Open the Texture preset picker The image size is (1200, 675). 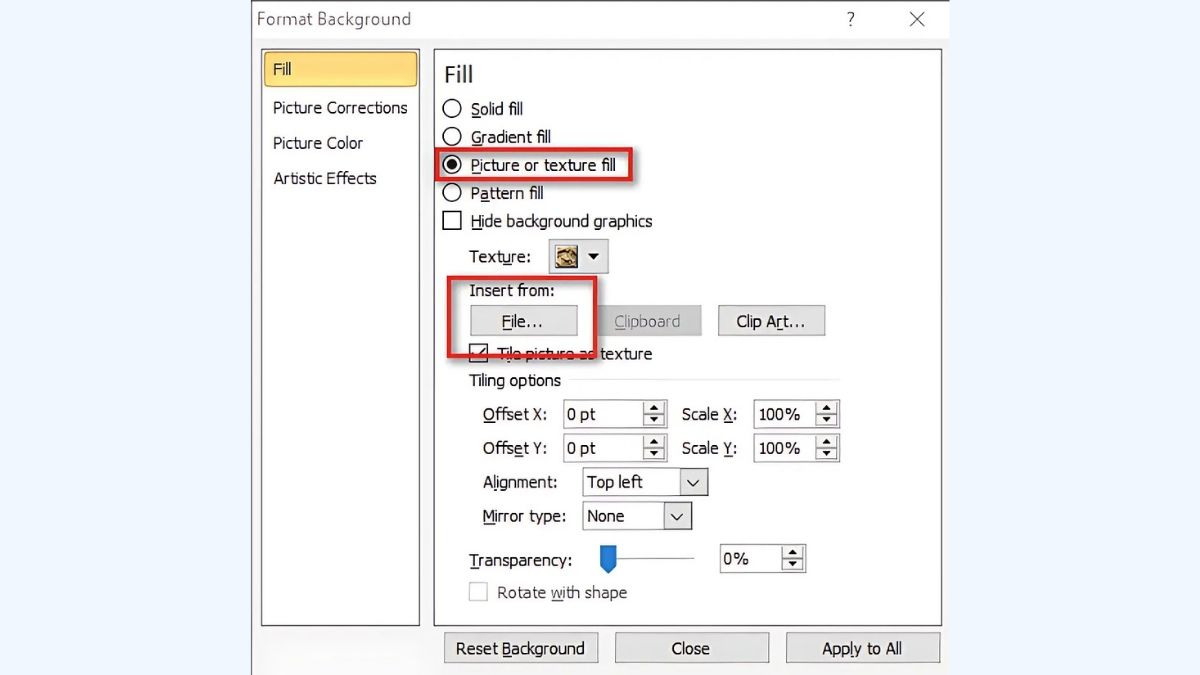(579, 257)
